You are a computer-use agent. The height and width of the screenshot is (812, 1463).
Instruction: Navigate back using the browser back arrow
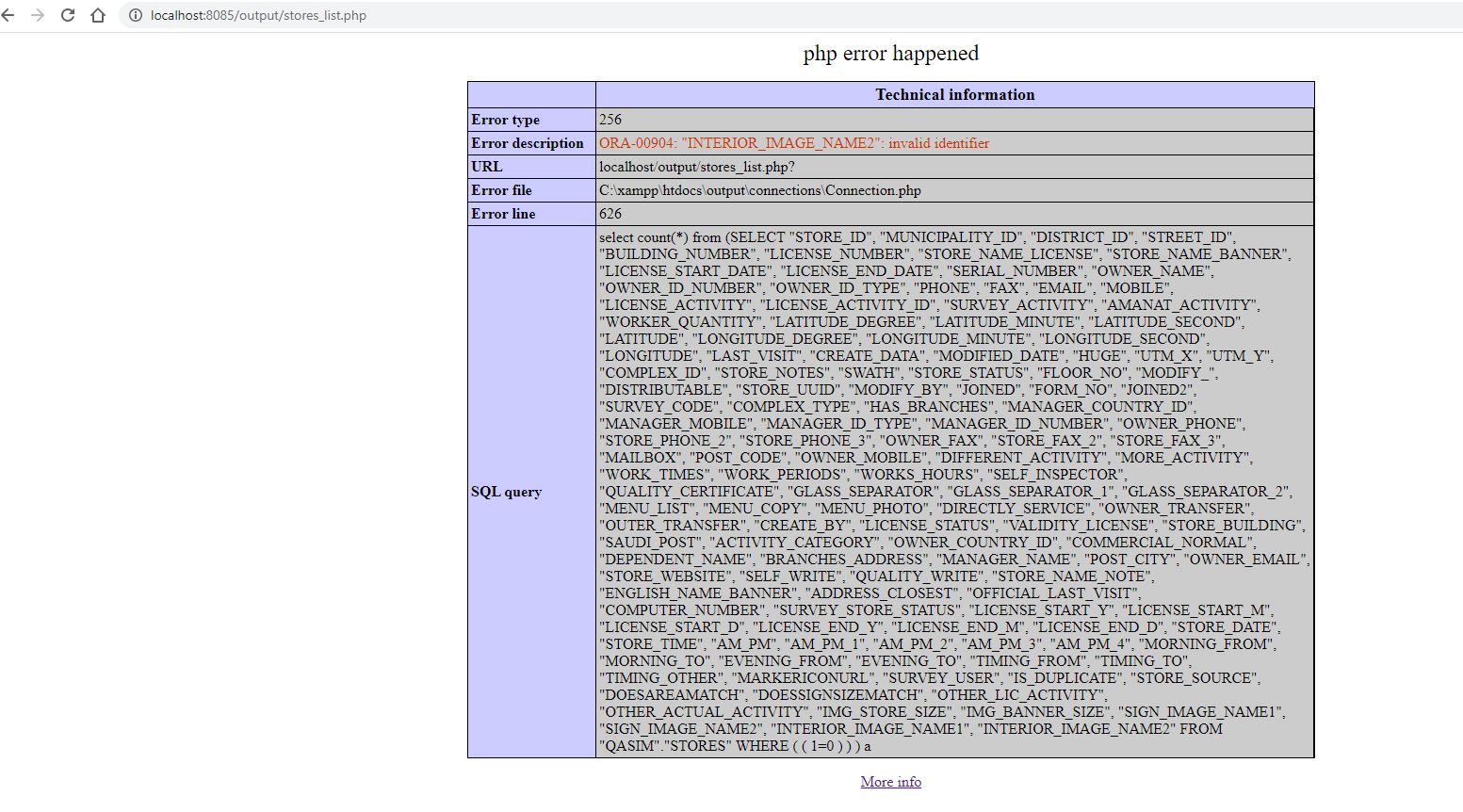click(9, 15)
